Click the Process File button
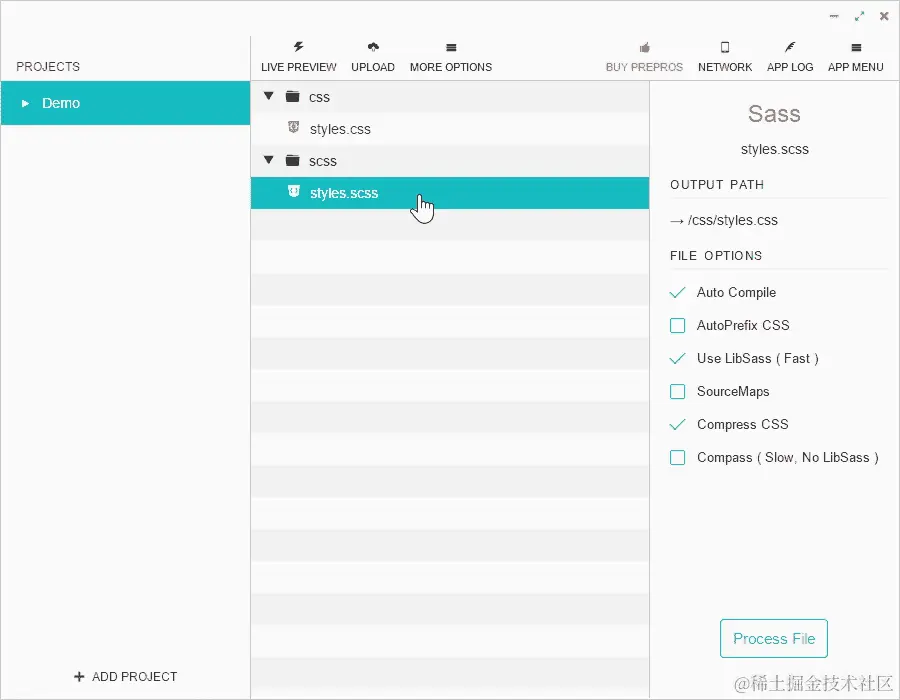This screenshot has height=700, width=900. pos(774,639)
